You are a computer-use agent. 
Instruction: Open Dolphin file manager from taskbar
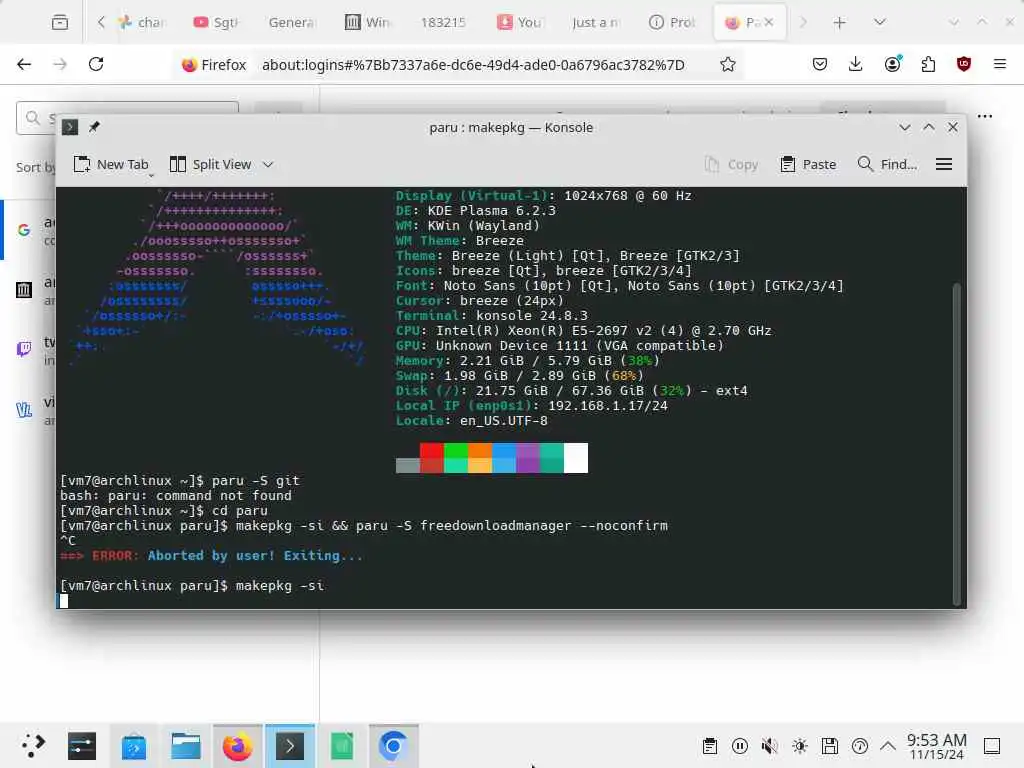point(185,746)
